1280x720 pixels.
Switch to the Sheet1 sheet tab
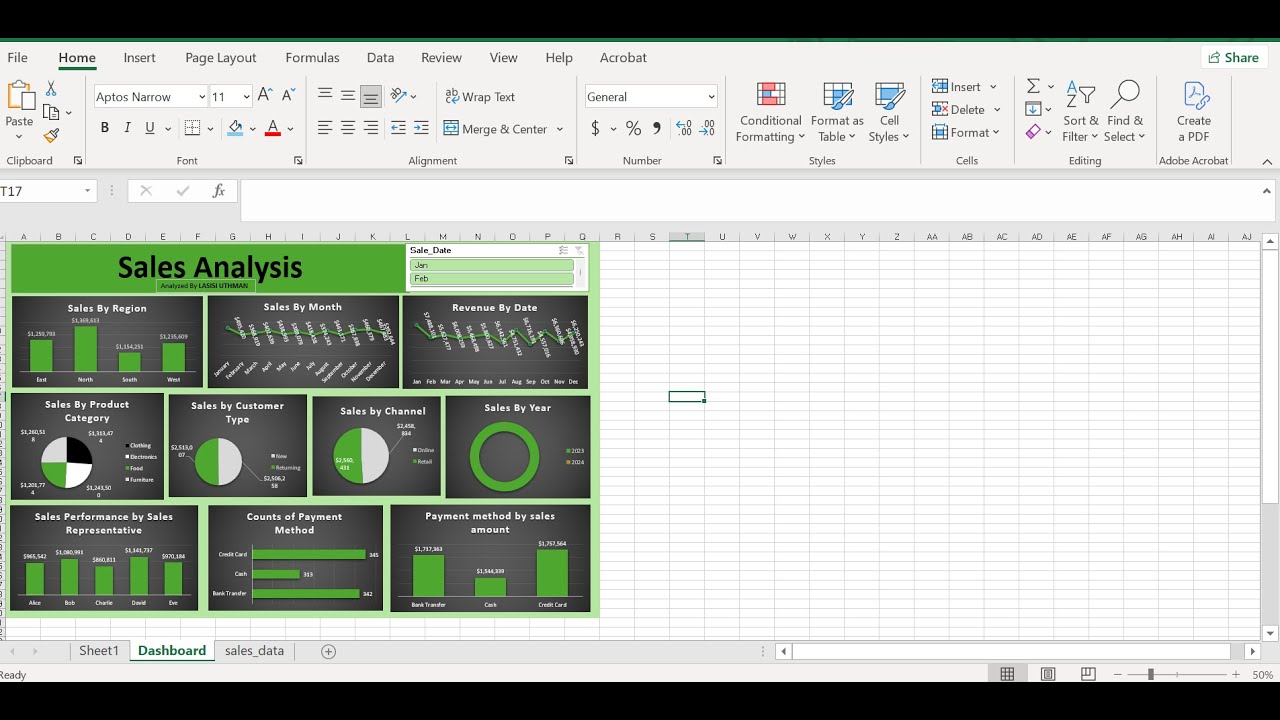point(99,651)
